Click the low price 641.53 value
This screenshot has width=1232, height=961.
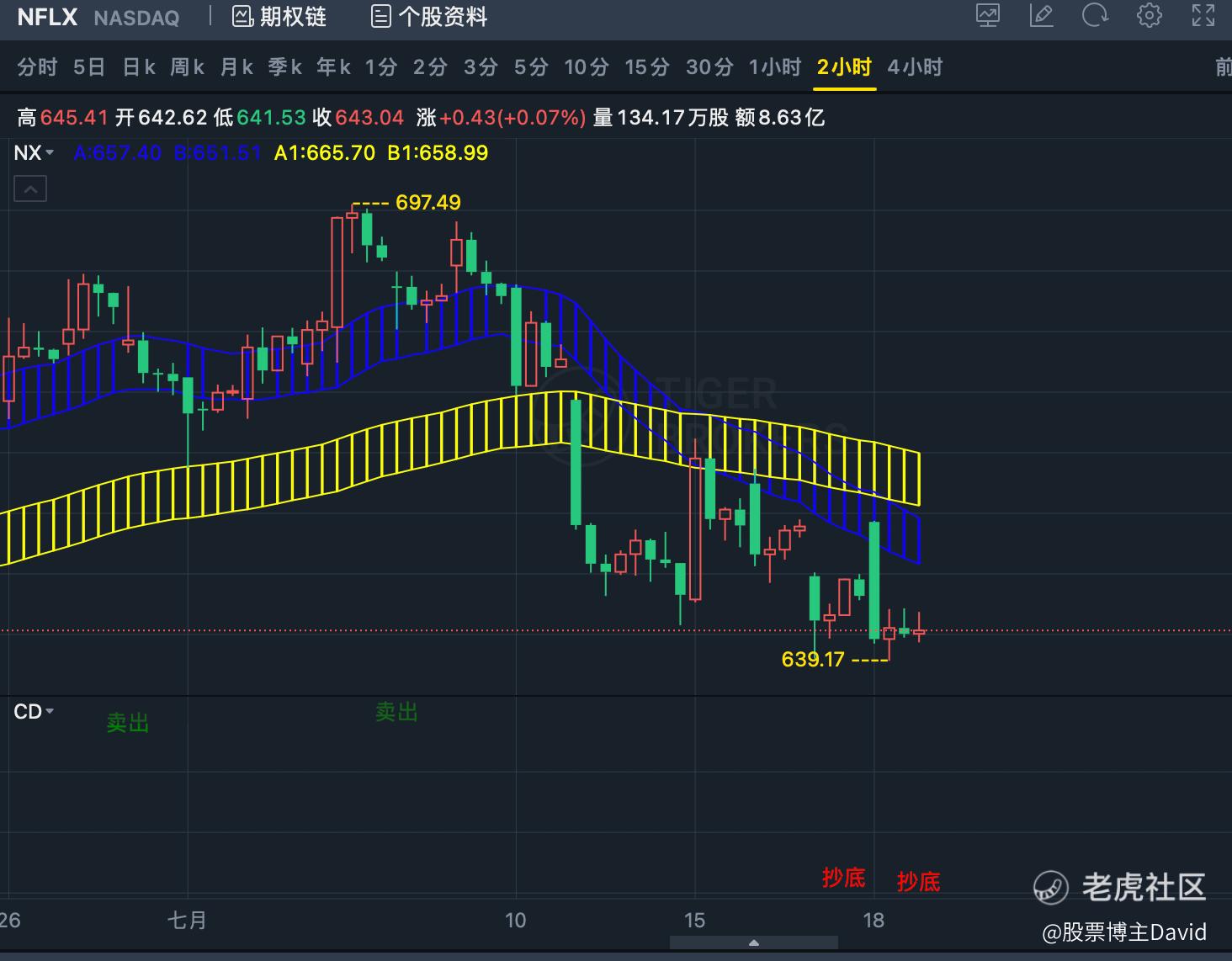click(271, 118)
